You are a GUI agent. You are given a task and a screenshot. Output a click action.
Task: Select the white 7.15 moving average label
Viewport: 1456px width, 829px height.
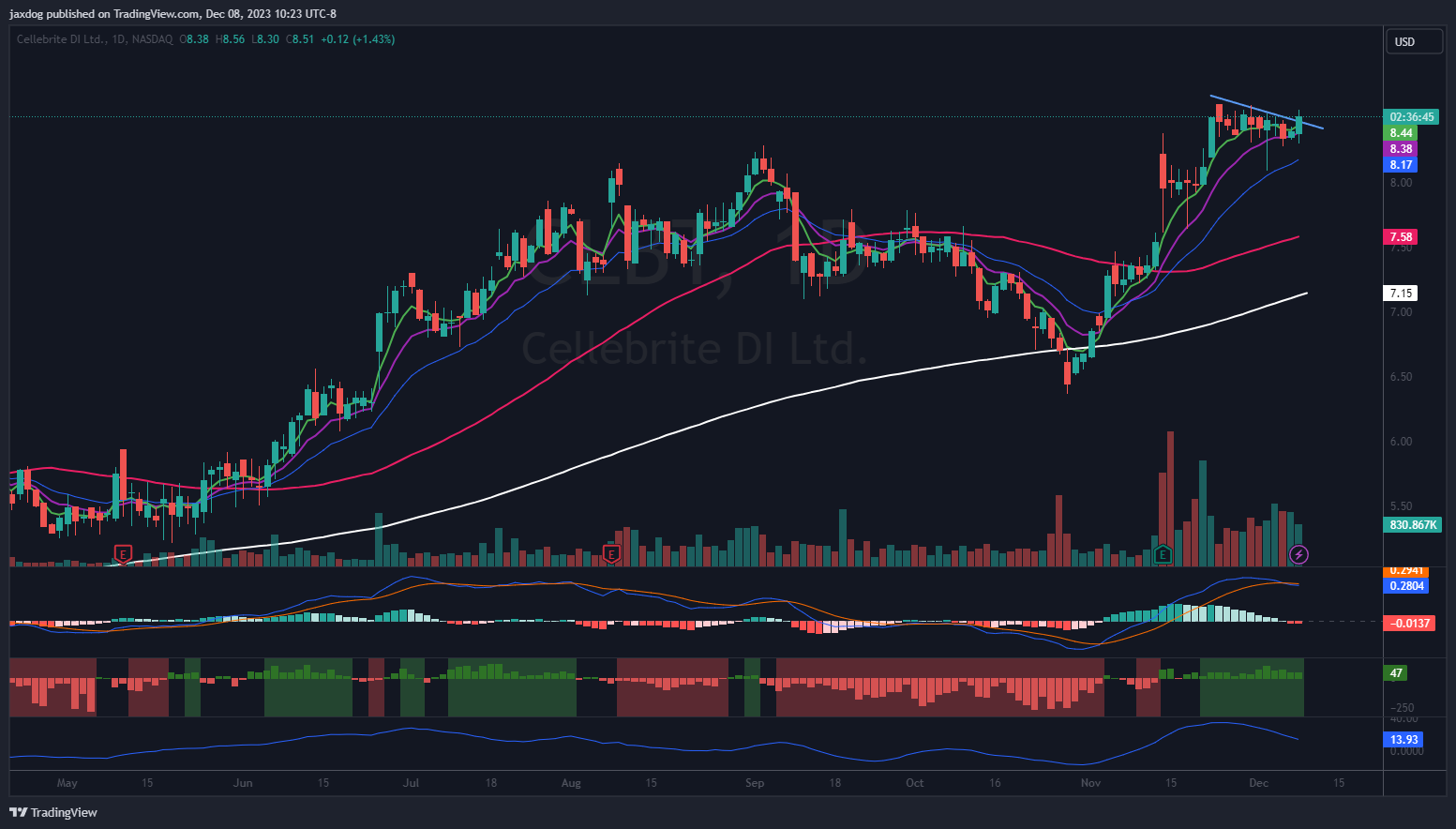click(1401, 294)
